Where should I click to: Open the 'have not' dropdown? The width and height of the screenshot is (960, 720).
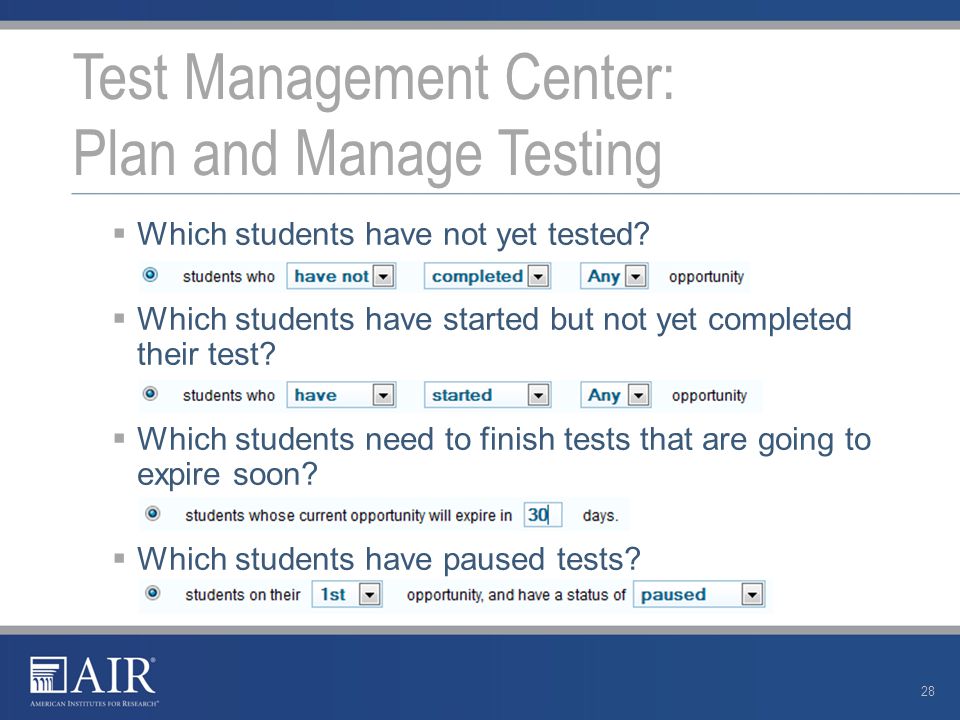pos(341,276)
